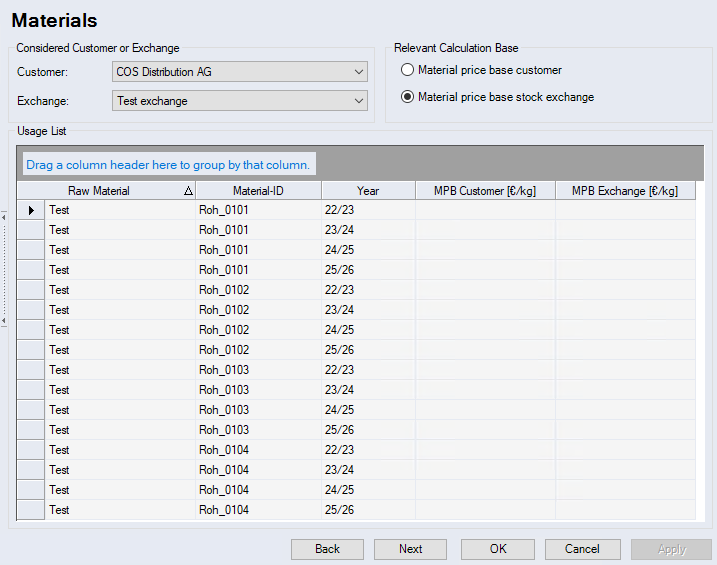
Task: Click MPB Customer cell for Roh_0101 23/24
Action: coord(485,230)
